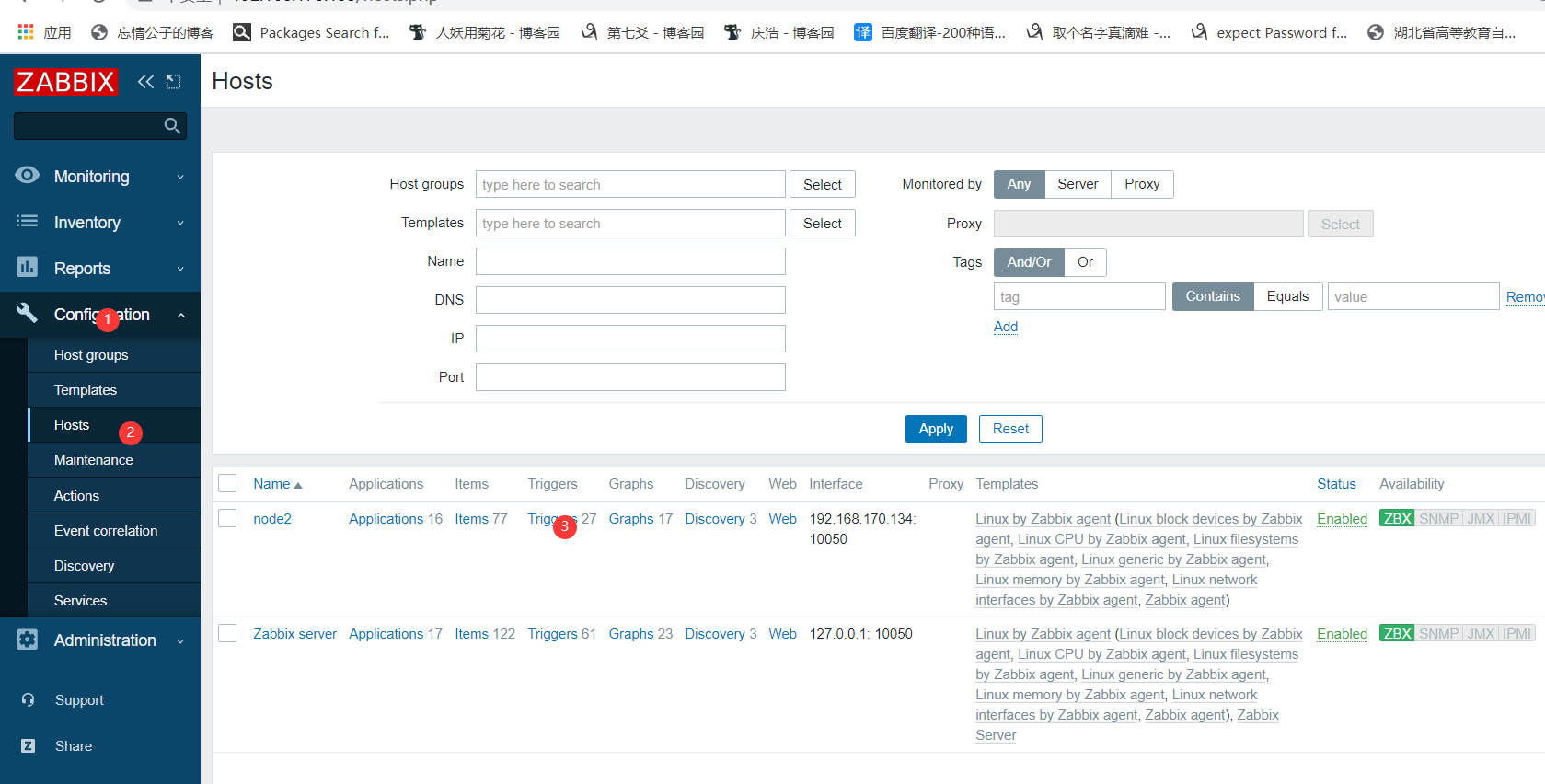
Task: Choose Equals tag operator
Action: click(1287, 296)
